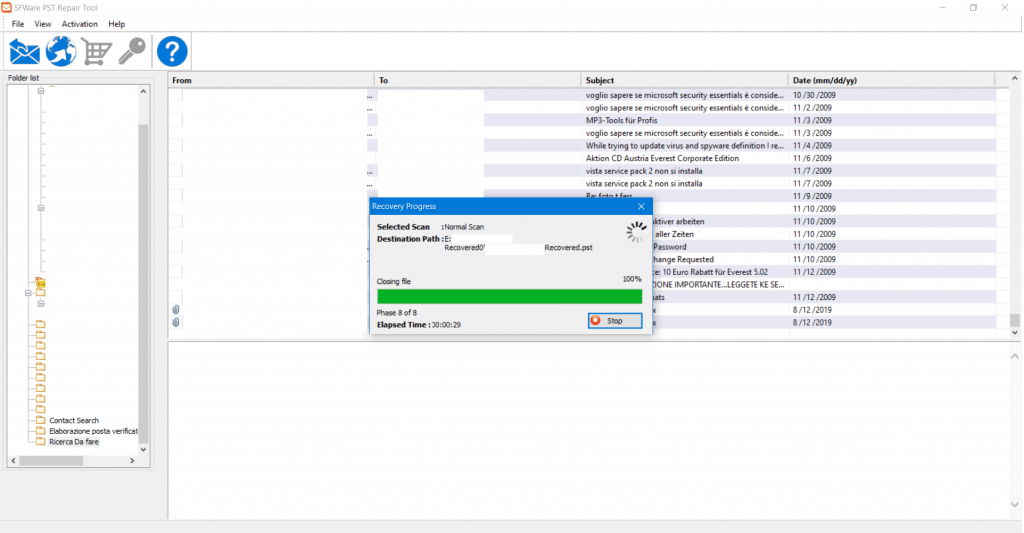Close the Recovery Progress dialog

click(x=641, y=206)
